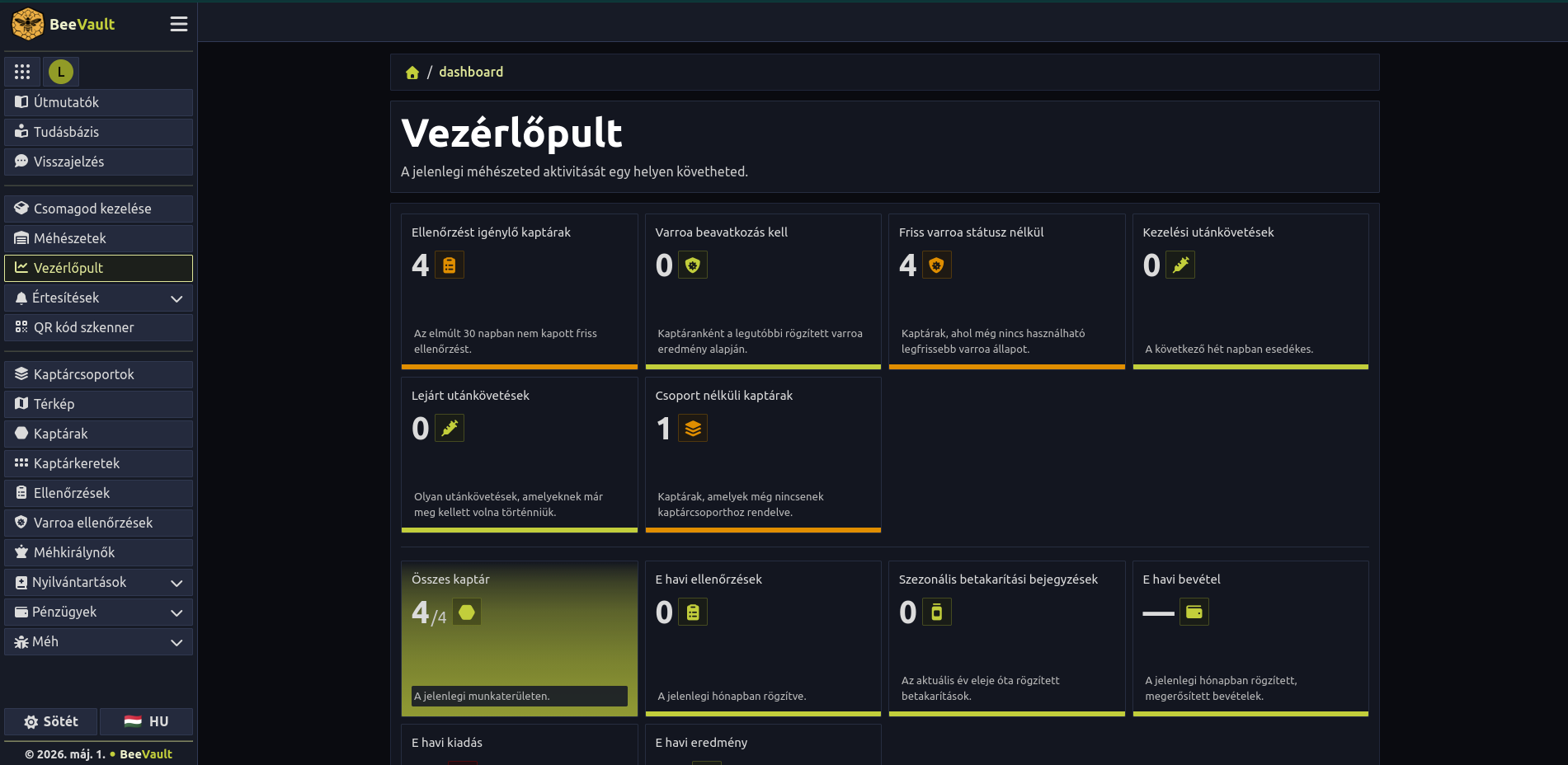Viewport: 1568px width, 765px height.
Task: Open Útmutatók in the sidebar
Action: click(x=98, y=102)
